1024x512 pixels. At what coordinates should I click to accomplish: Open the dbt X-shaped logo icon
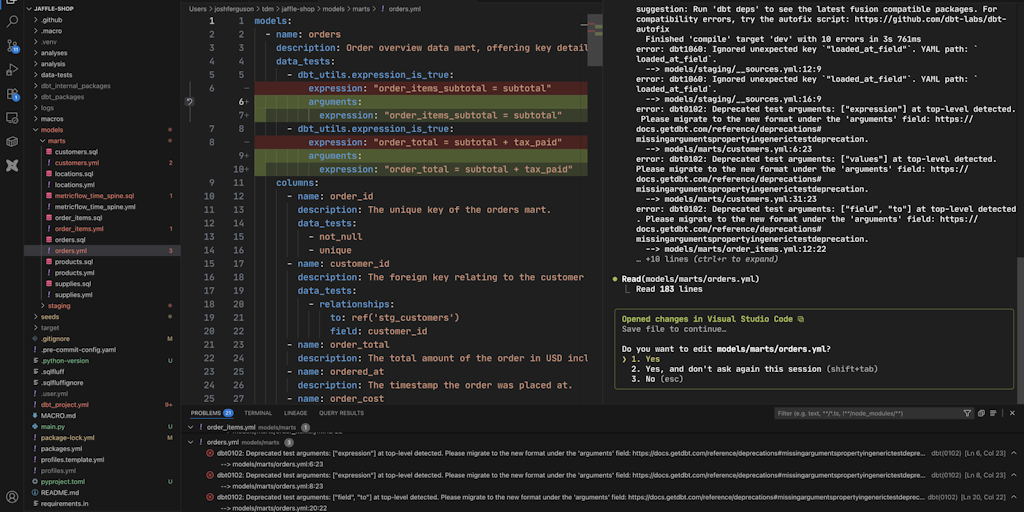[x=12, y=166]
